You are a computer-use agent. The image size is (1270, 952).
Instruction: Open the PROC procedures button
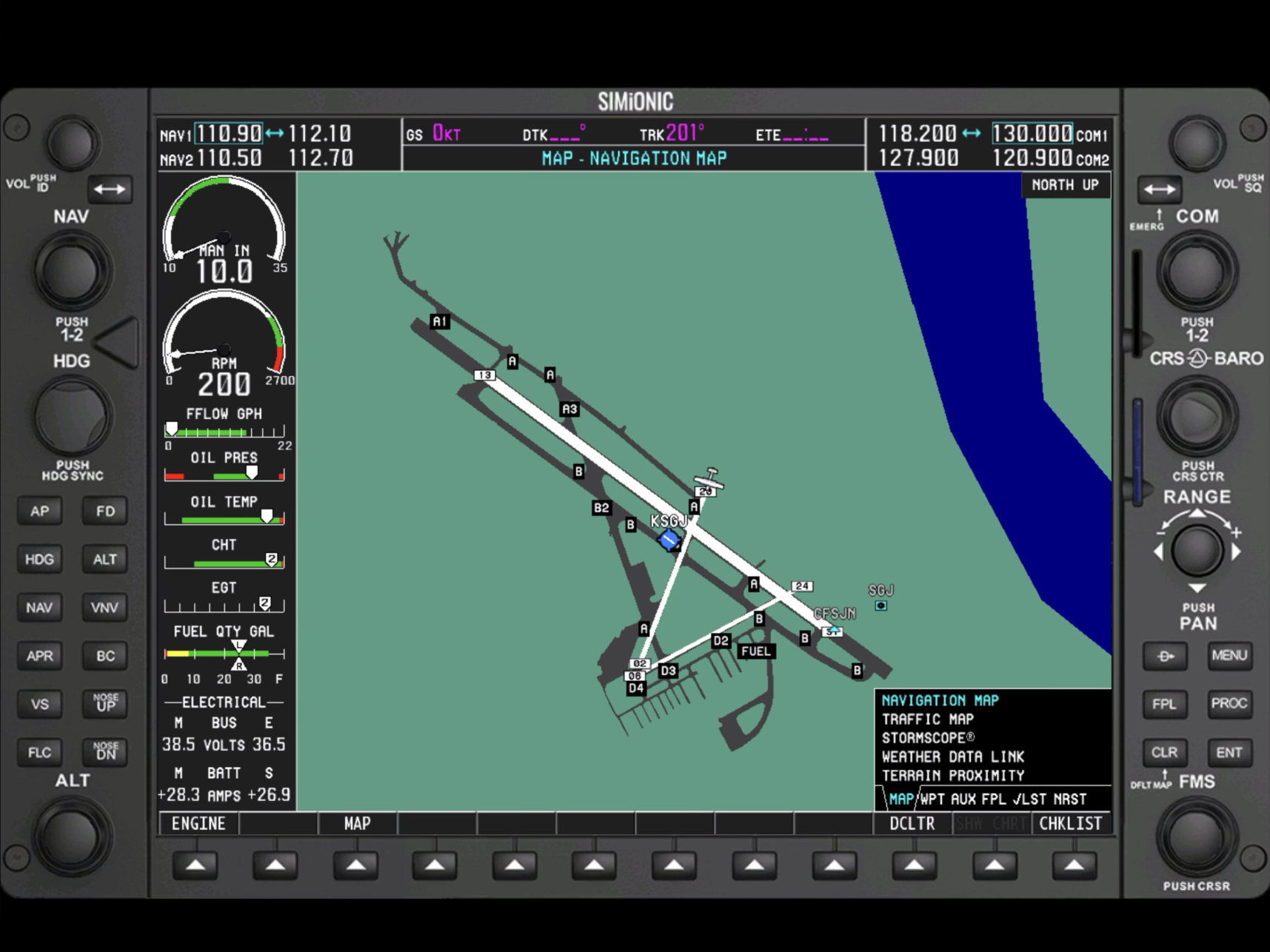pyautogui.click(x=1229, y=703)
